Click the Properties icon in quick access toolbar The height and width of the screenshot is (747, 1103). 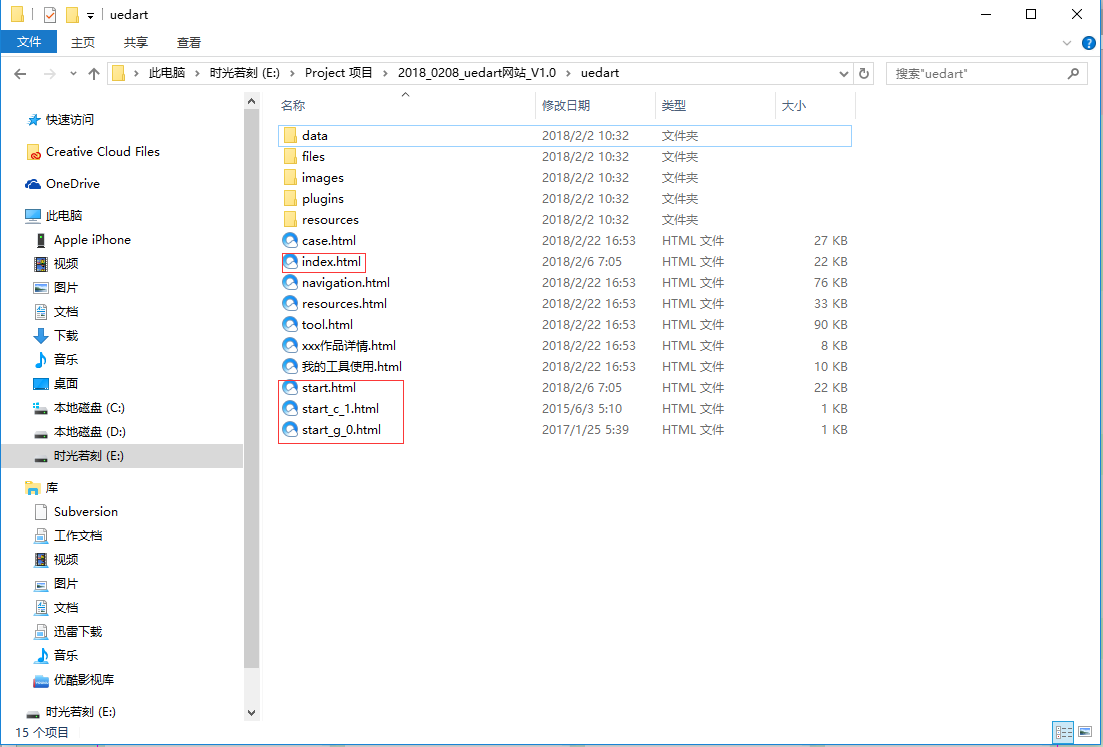(50, 15)
